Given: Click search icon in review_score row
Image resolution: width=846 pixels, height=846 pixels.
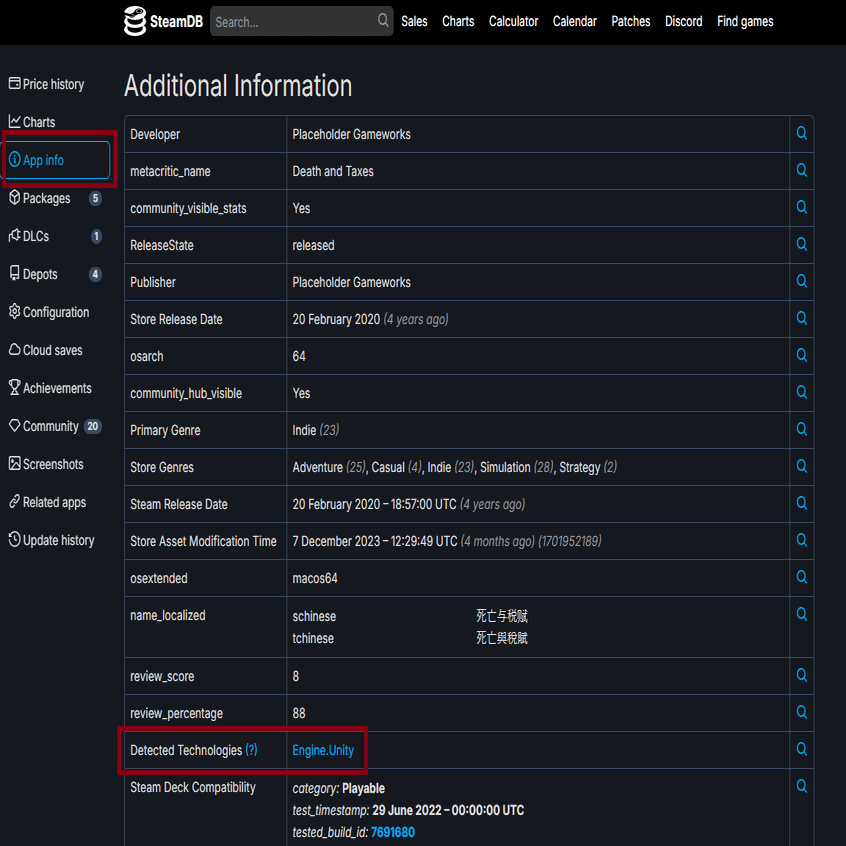Looking at the screenshot, I should 801,675.
